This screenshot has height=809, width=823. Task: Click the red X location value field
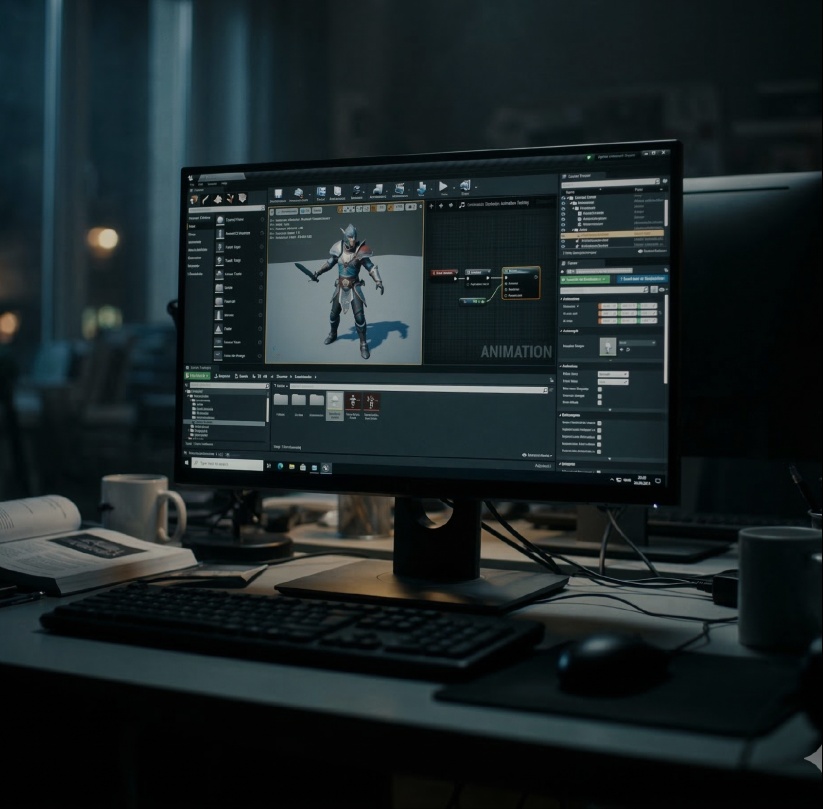click(607, 306)
